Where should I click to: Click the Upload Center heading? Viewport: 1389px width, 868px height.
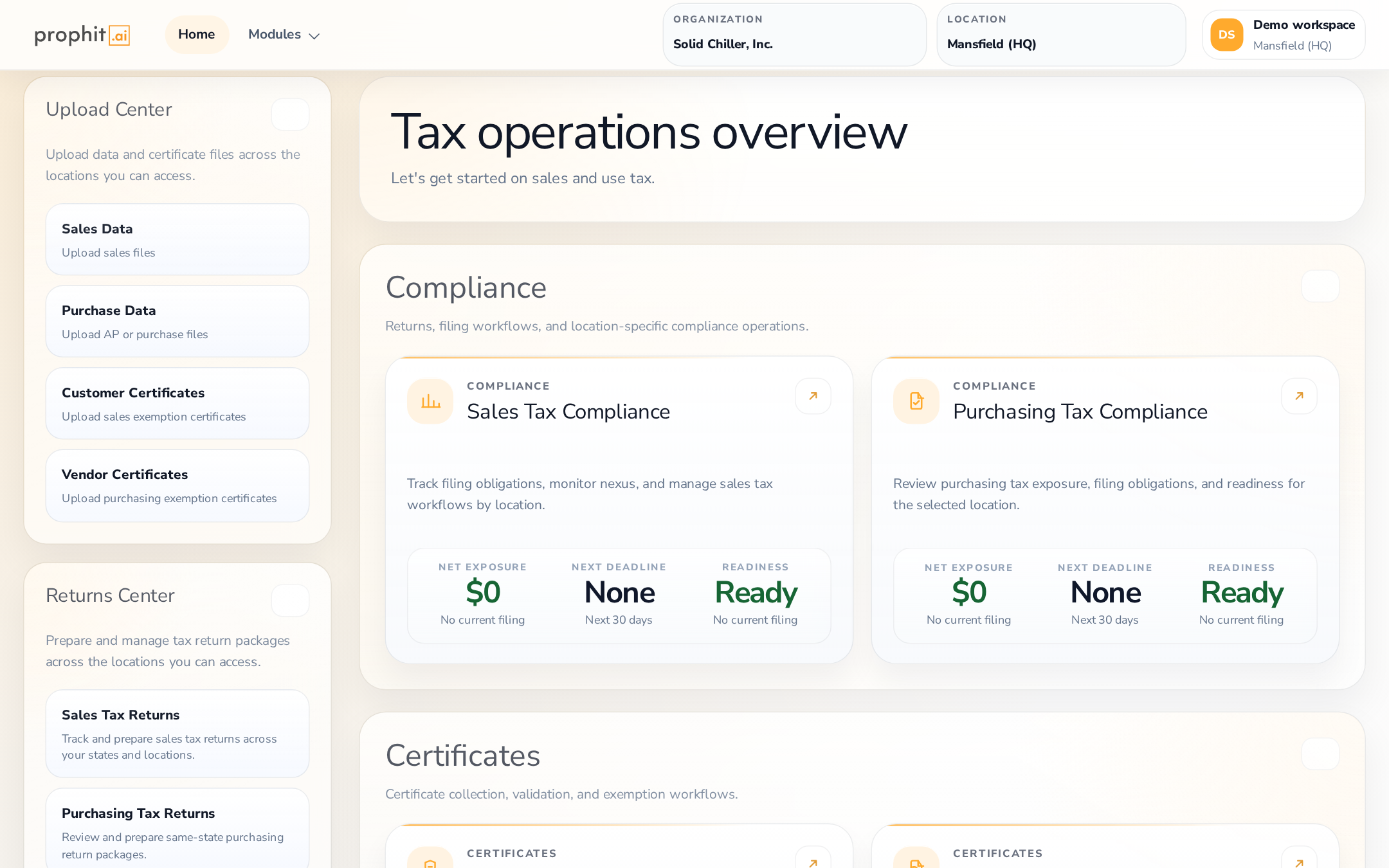[x=109, y=109]
